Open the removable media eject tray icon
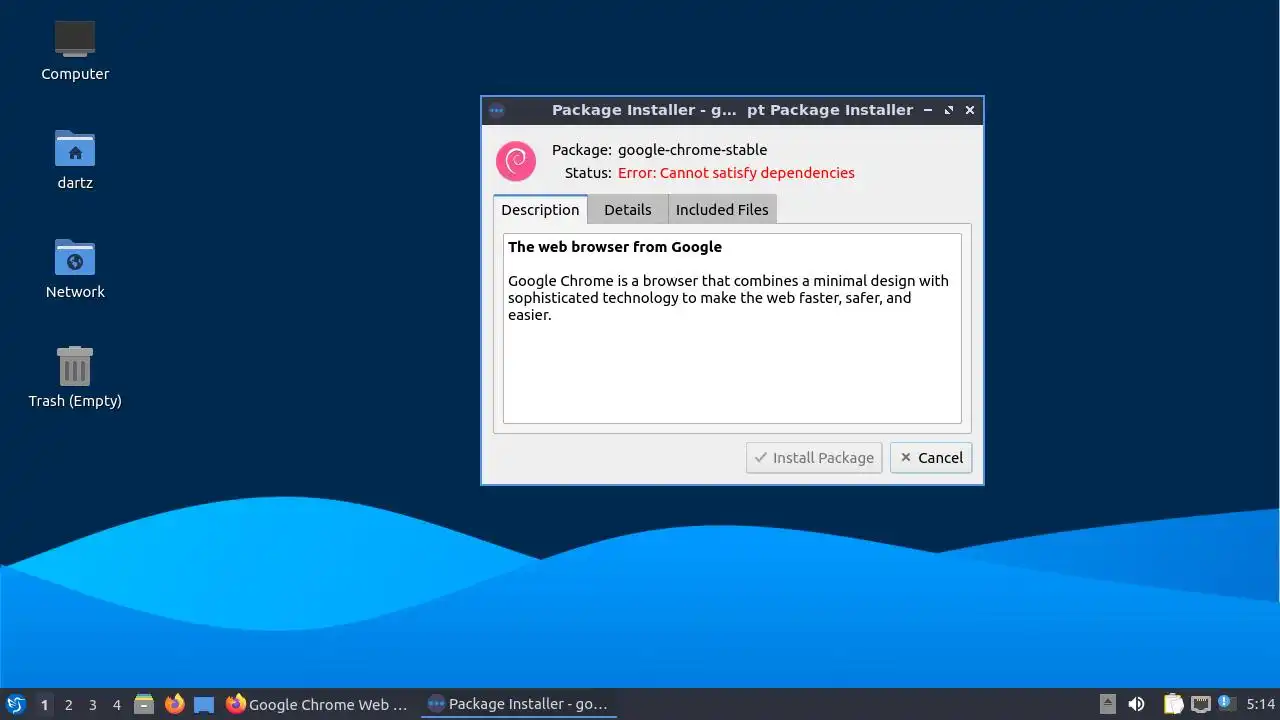Screen dimensions: 1280x720 coord(1108,704)
